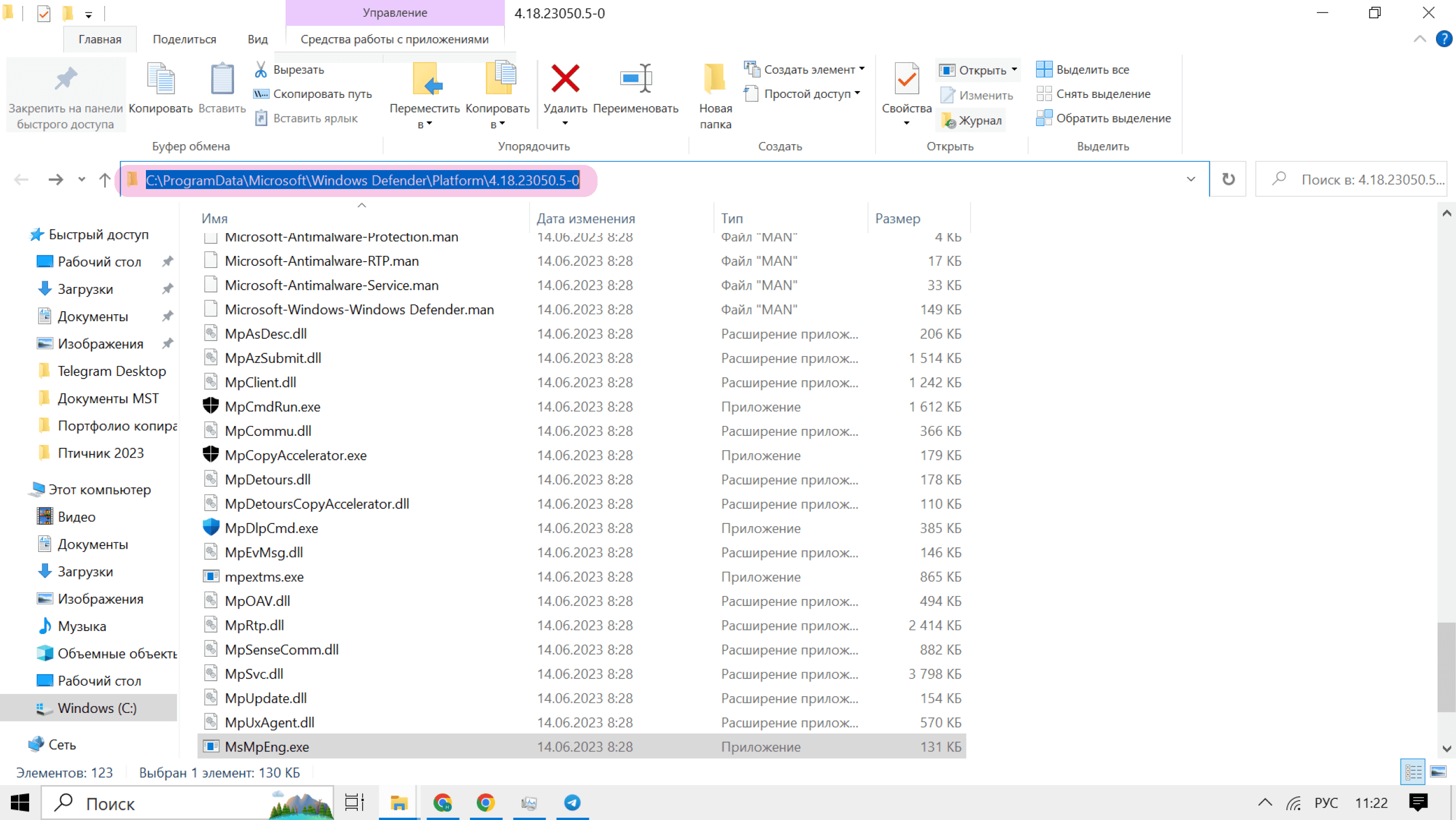The image size is (1456, 820).
Task: Click the red Delete (Удалить) icon
Action: click(565, 78)
